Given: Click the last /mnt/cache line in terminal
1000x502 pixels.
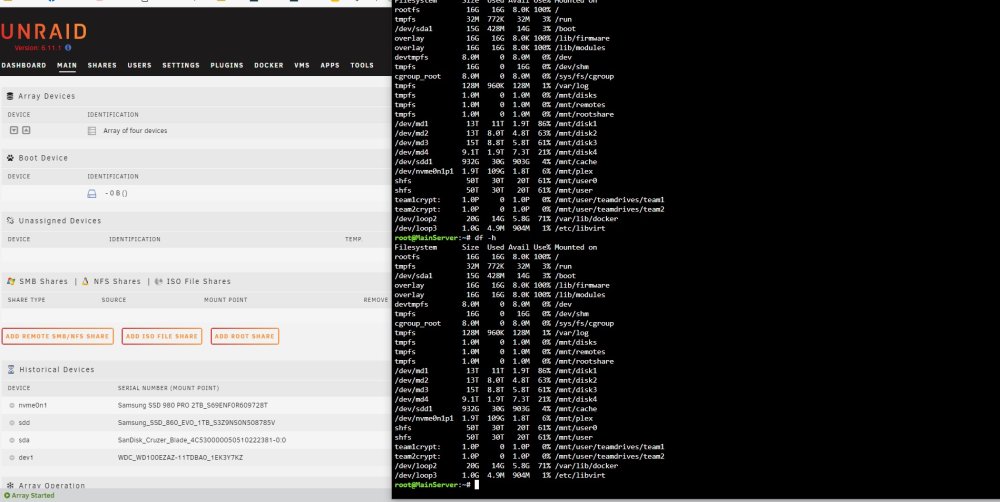Looking at the screenshot, I should pyautogui.click(x=496, y=409).
